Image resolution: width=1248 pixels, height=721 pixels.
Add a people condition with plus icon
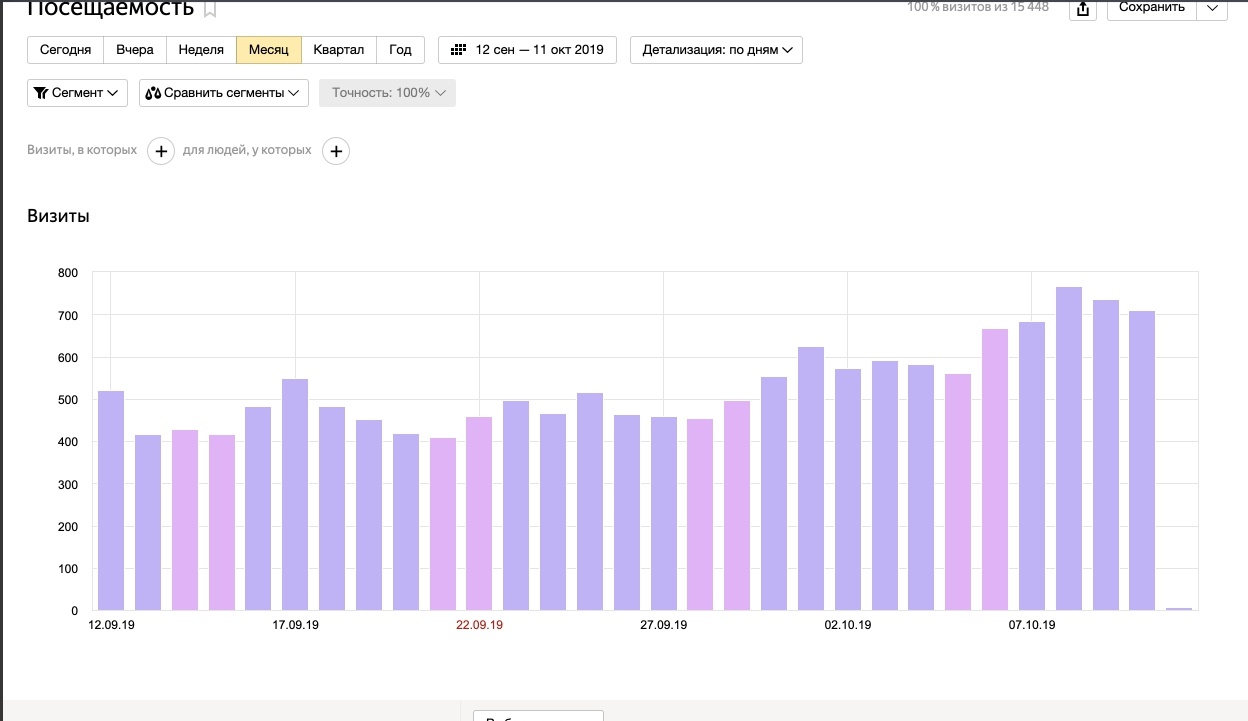337,151
